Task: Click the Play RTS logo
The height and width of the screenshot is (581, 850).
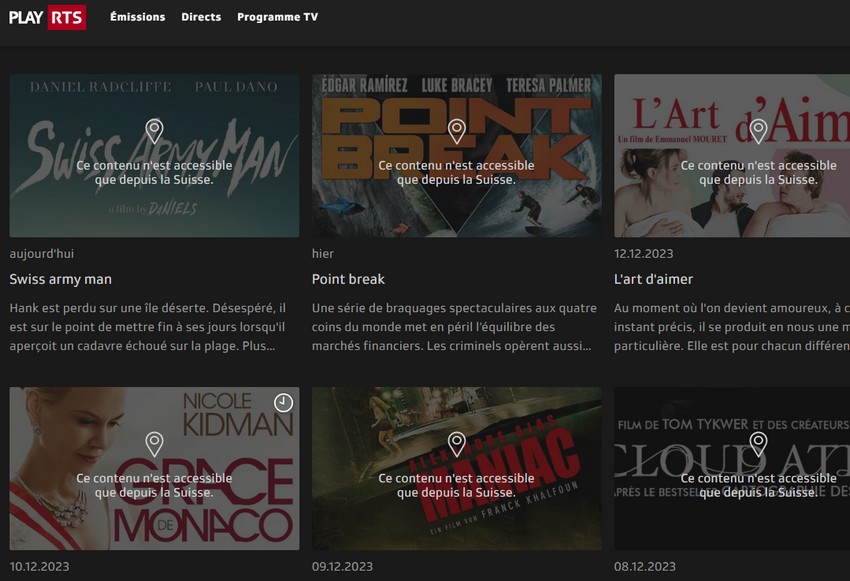Action: point(47,17)
